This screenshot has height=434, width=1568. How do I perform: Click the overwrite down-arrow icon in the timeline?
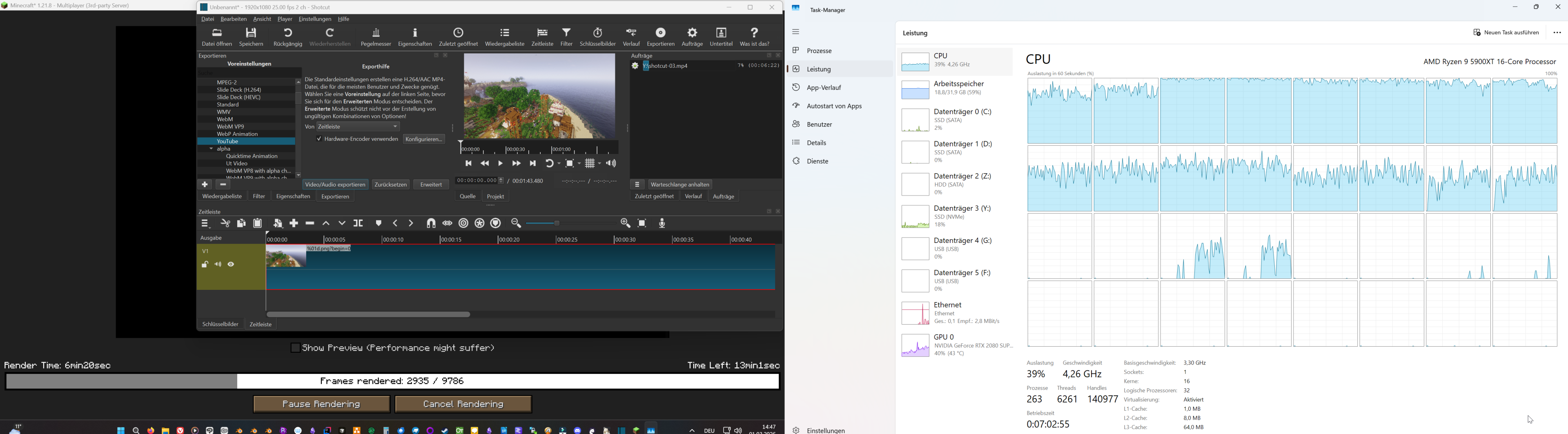click(x=342, y=223)
